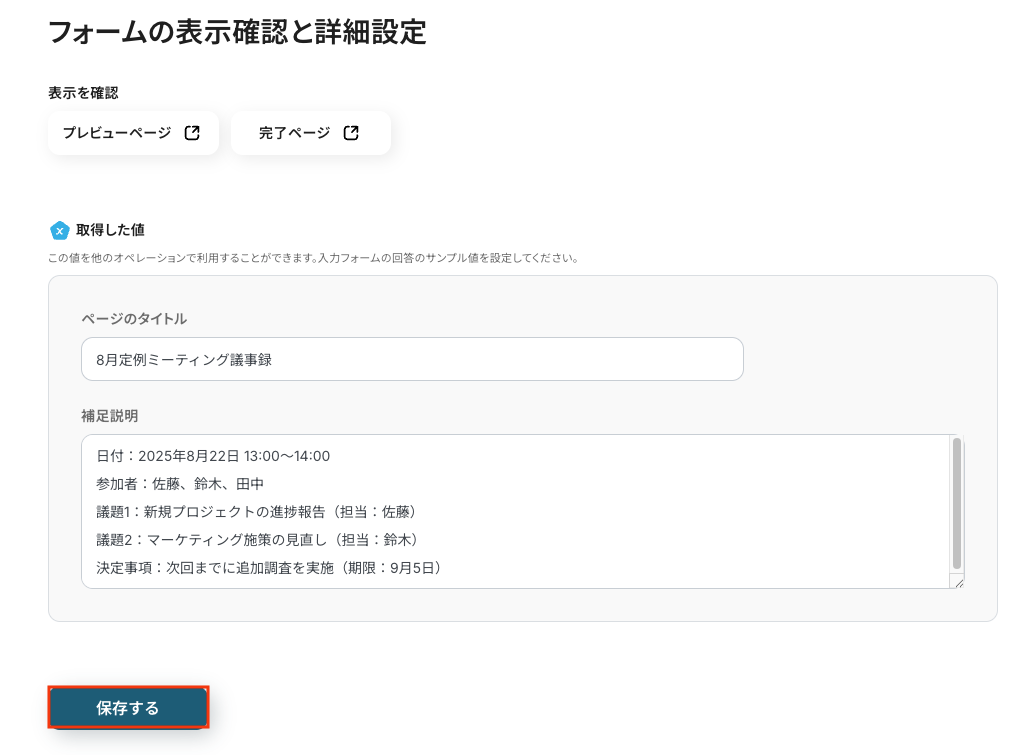
Task: Focus the ページのタイトル input field
Action: [x=412, y=359]
